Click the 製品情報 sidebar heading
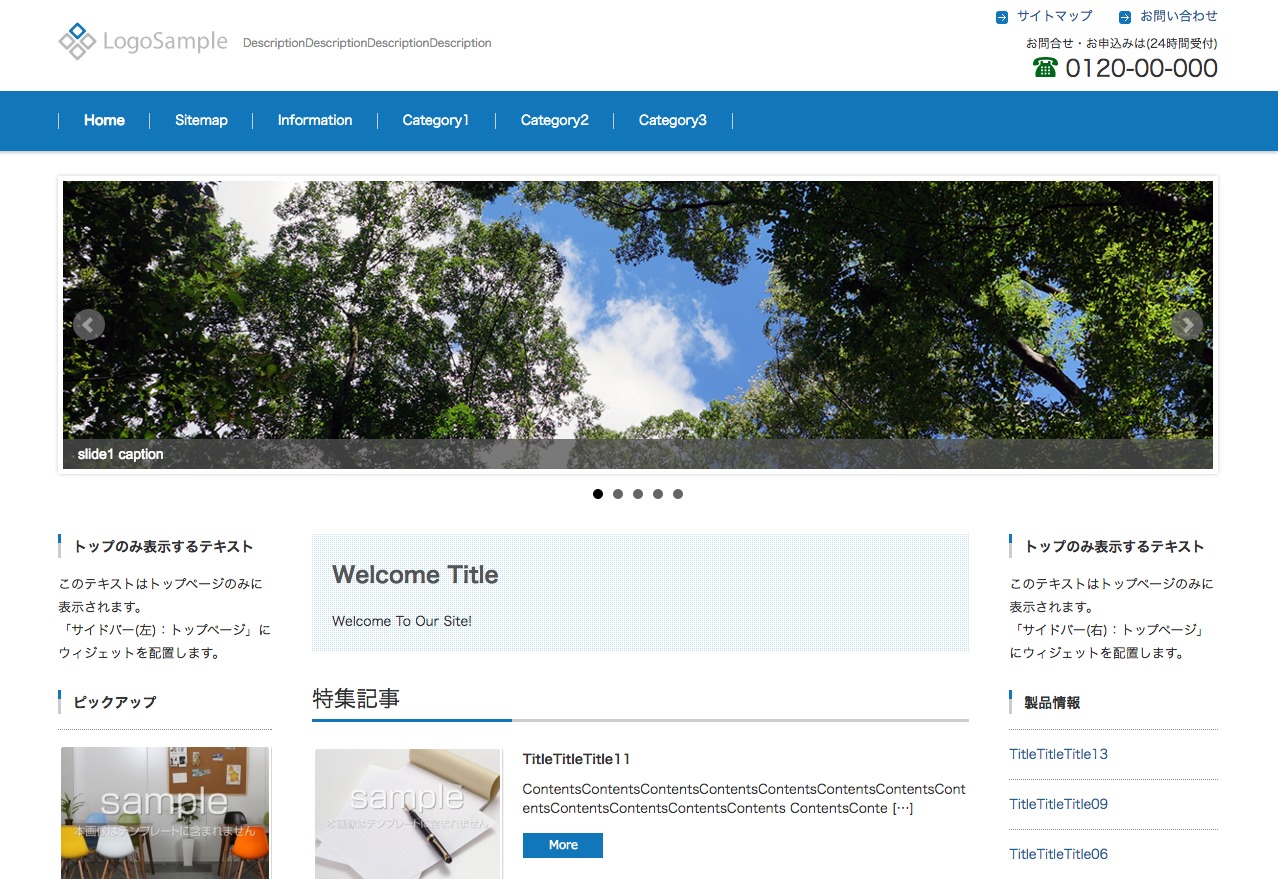The width and height of the screenshot is (1278, 879). [1052, 702]
